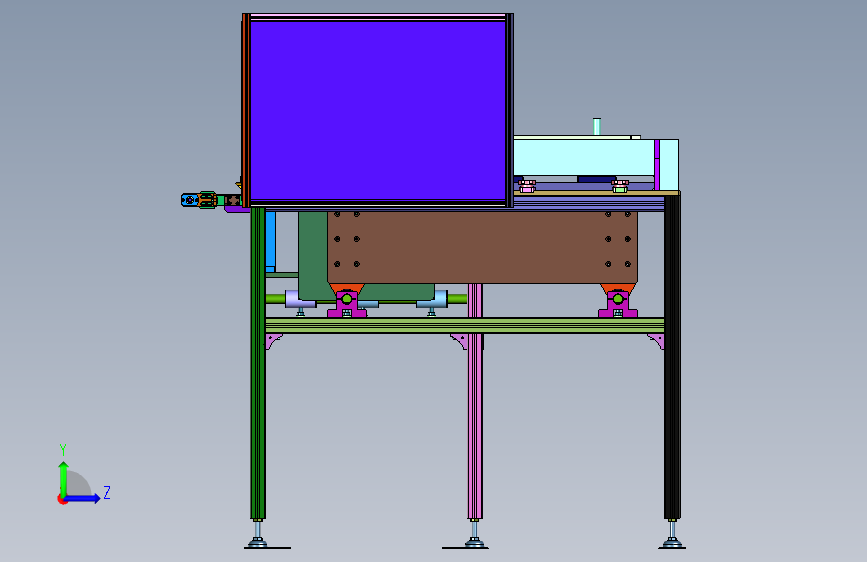This screenshot has height=562, width=867.
Task: Pick the dark green left frame leg
Action: pos(258,363)
